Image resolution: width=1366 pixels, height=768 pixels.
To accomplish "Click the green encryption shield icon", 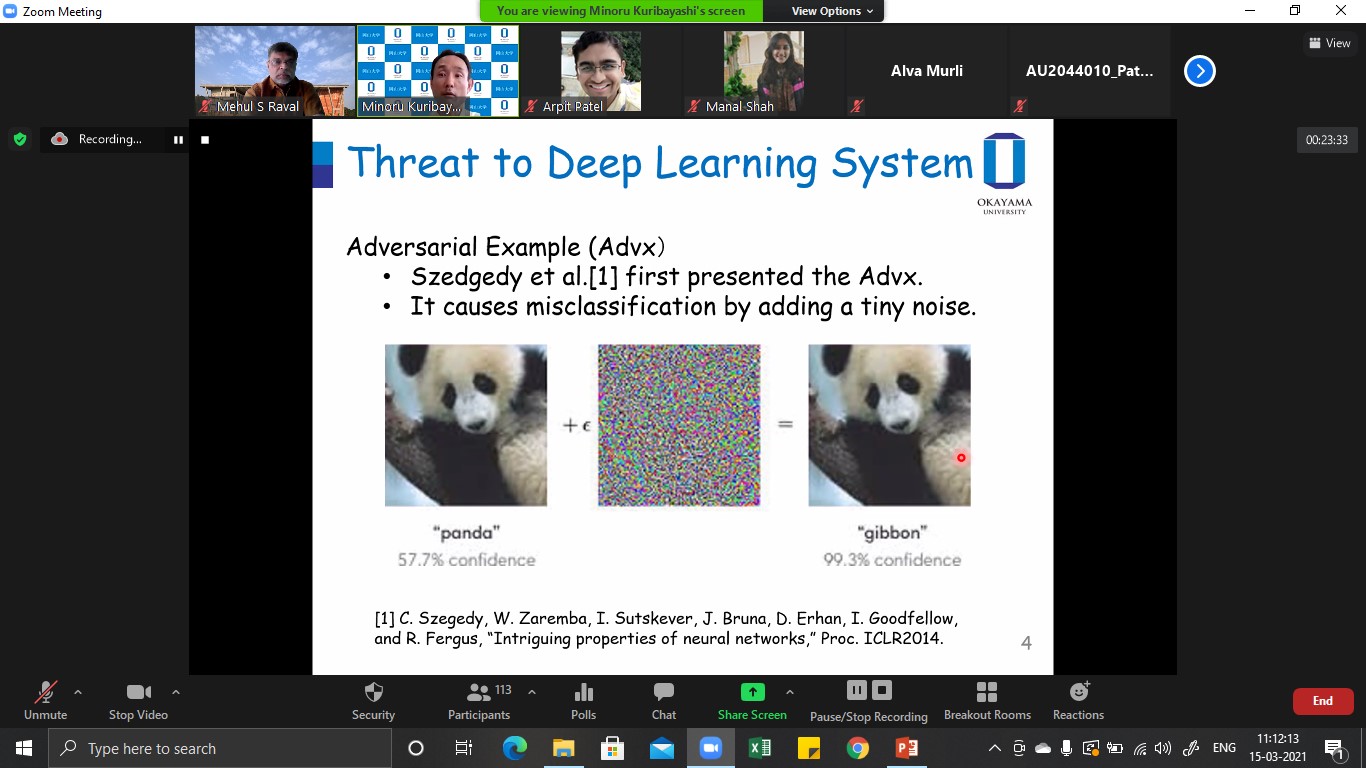I will click(x=19, y=139).
